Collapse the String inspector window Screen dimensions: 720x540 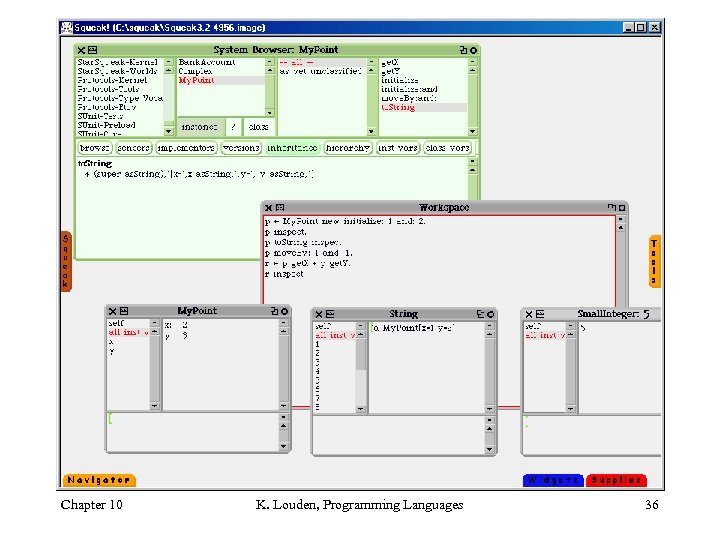[x=480, y=314]
